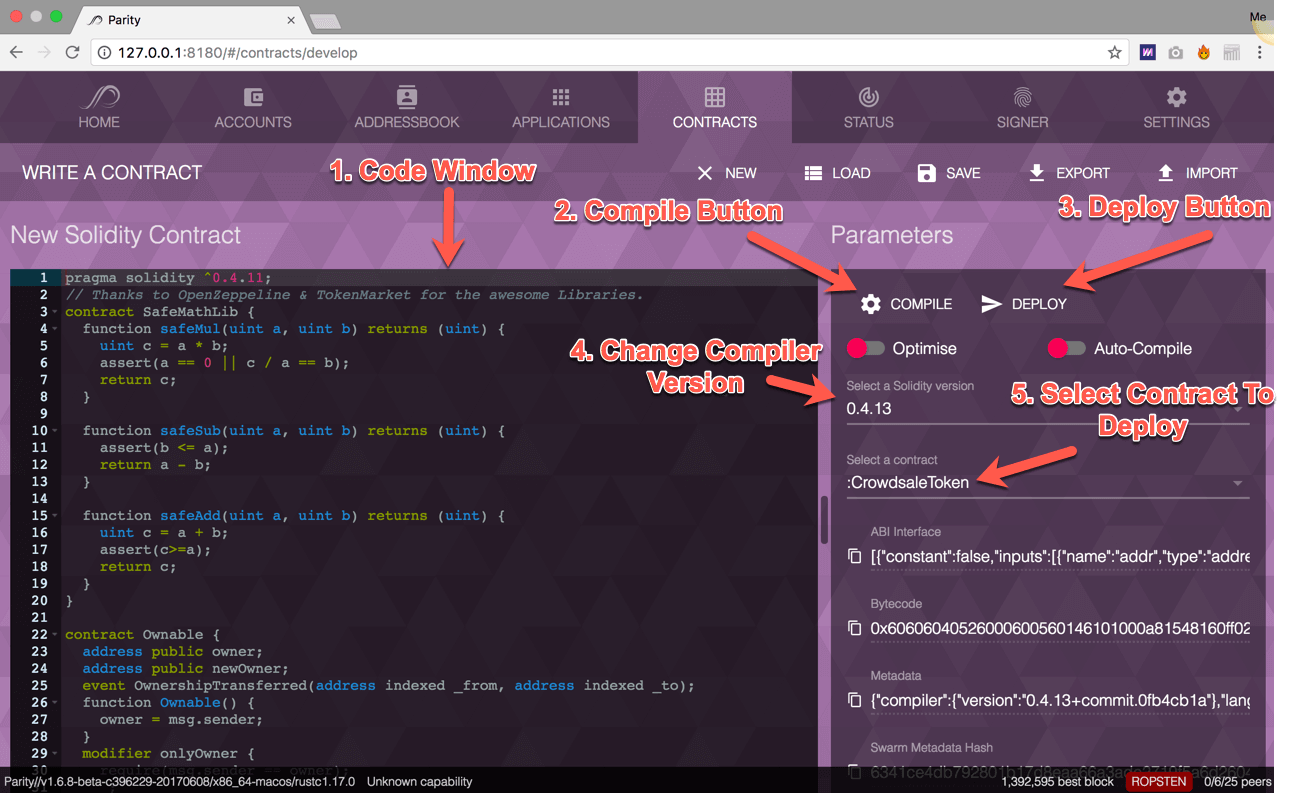The height and width of the screenshot is (793, 1302).
Task: Copy the contract Bytecode
Action: coord(855,628)
